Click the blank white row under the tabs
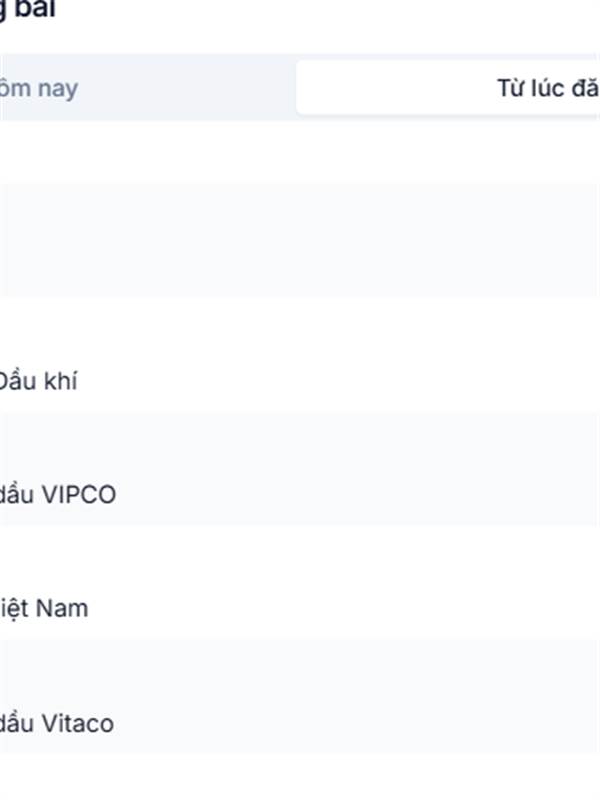This screenshot has height=800, width=600. pyautogui.click(x=300, y=152)
